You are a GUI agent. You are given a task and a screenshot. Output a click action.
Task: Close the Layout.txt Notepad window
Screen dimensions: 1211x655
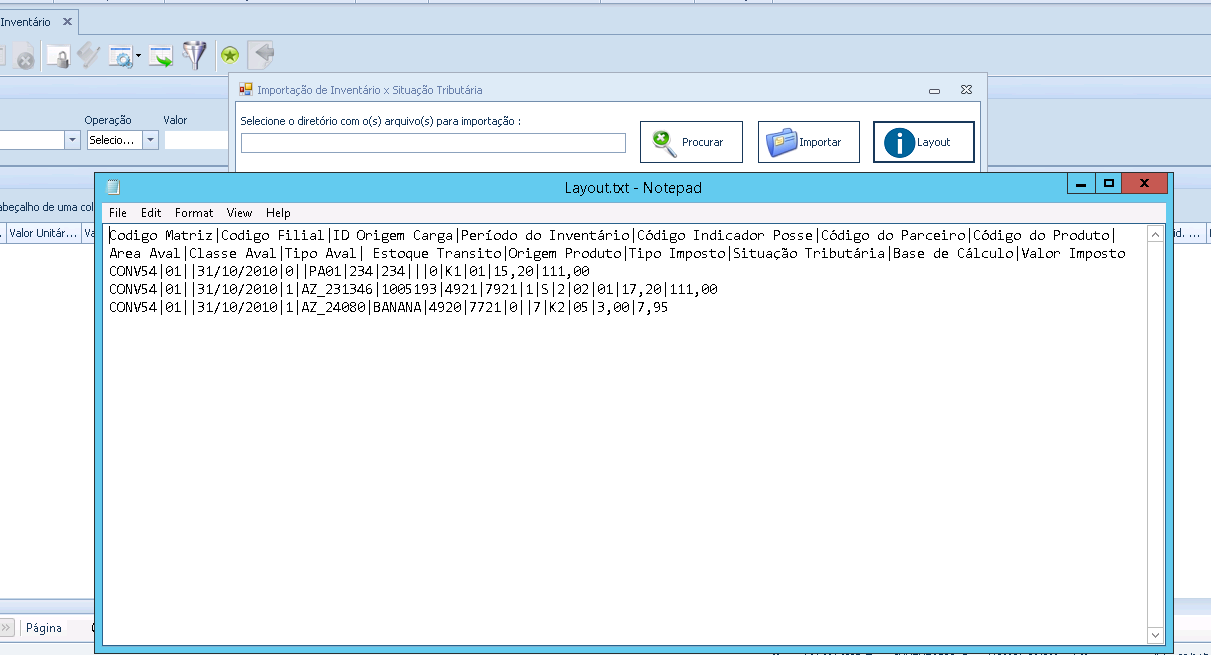(1145, 184)
